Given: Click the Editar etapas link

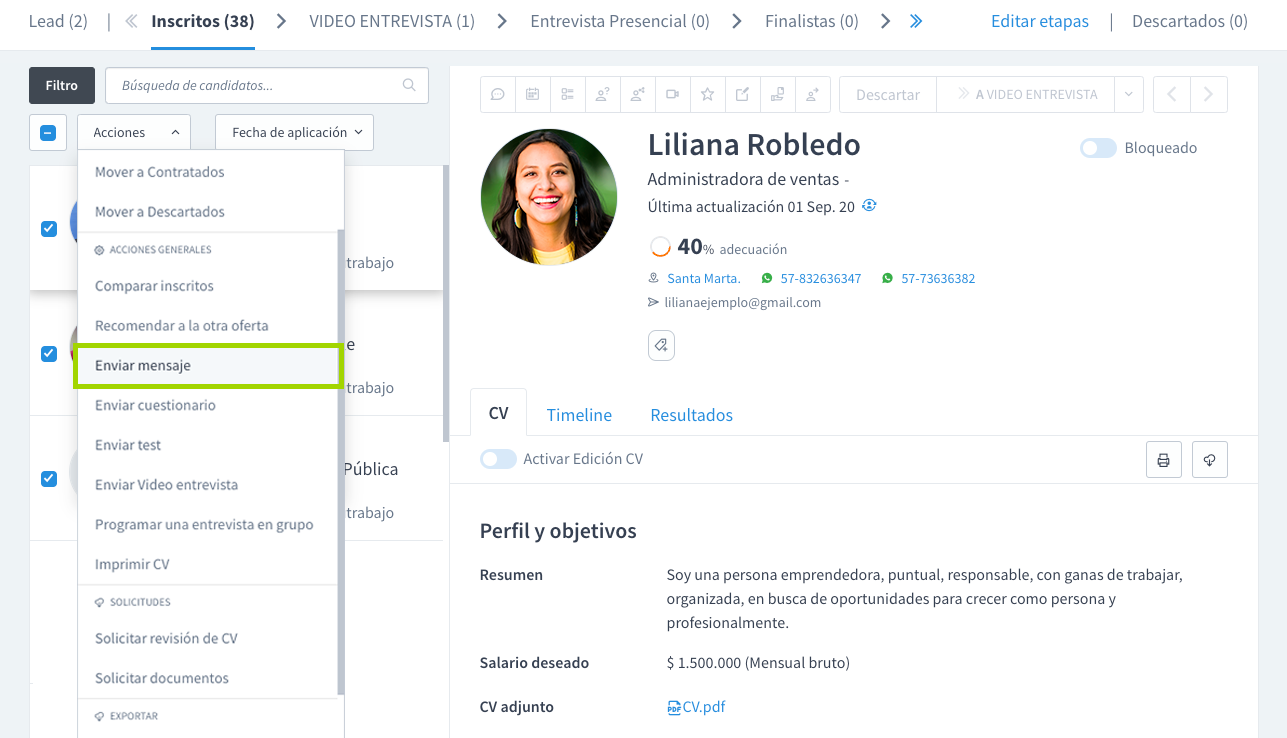Looking at the screenshot, I should tap(1039, 20).
